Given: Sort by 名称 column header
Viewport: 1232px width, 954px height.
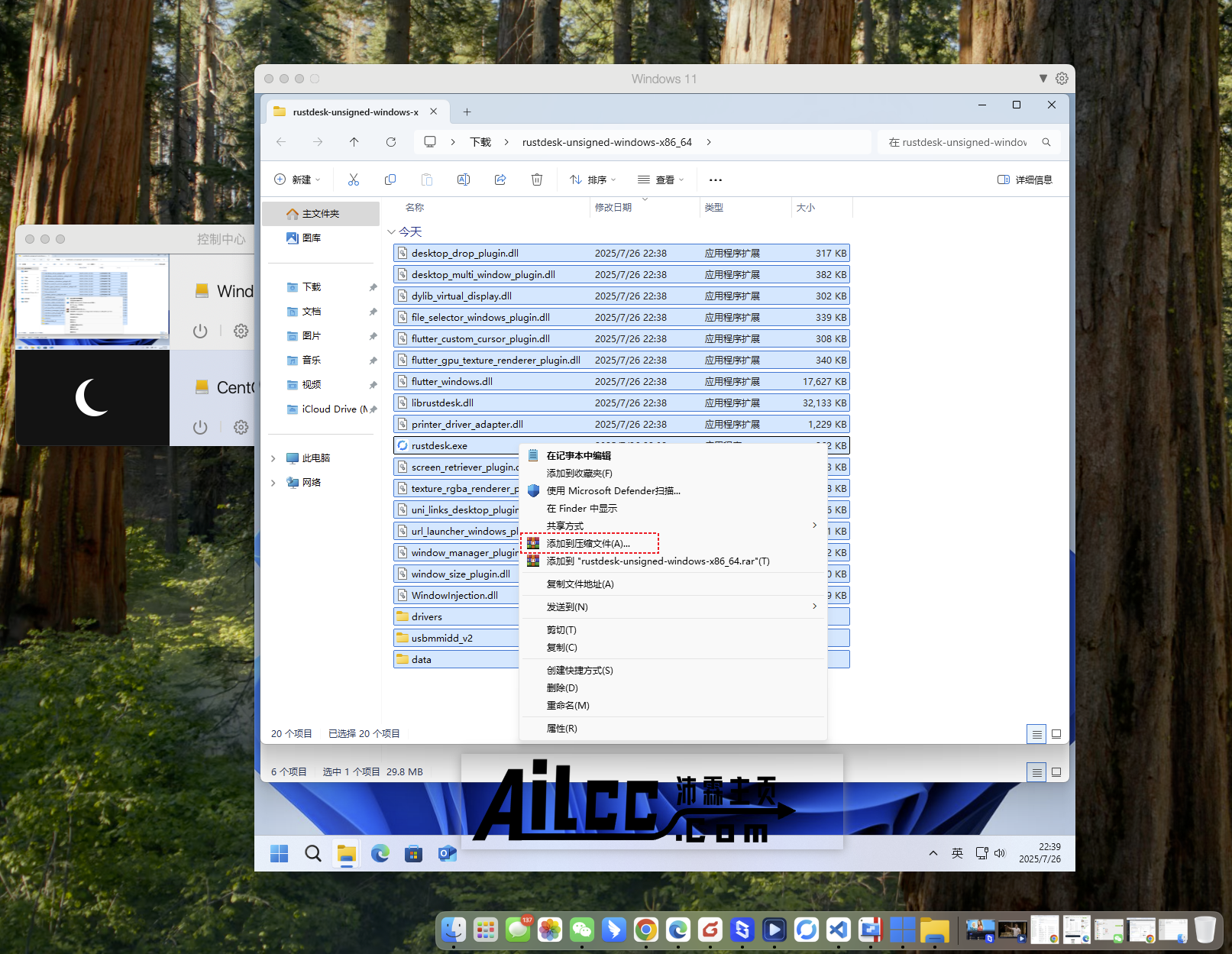Looking at the screenshot, I should pyautogui.click(x=415, y=207).
